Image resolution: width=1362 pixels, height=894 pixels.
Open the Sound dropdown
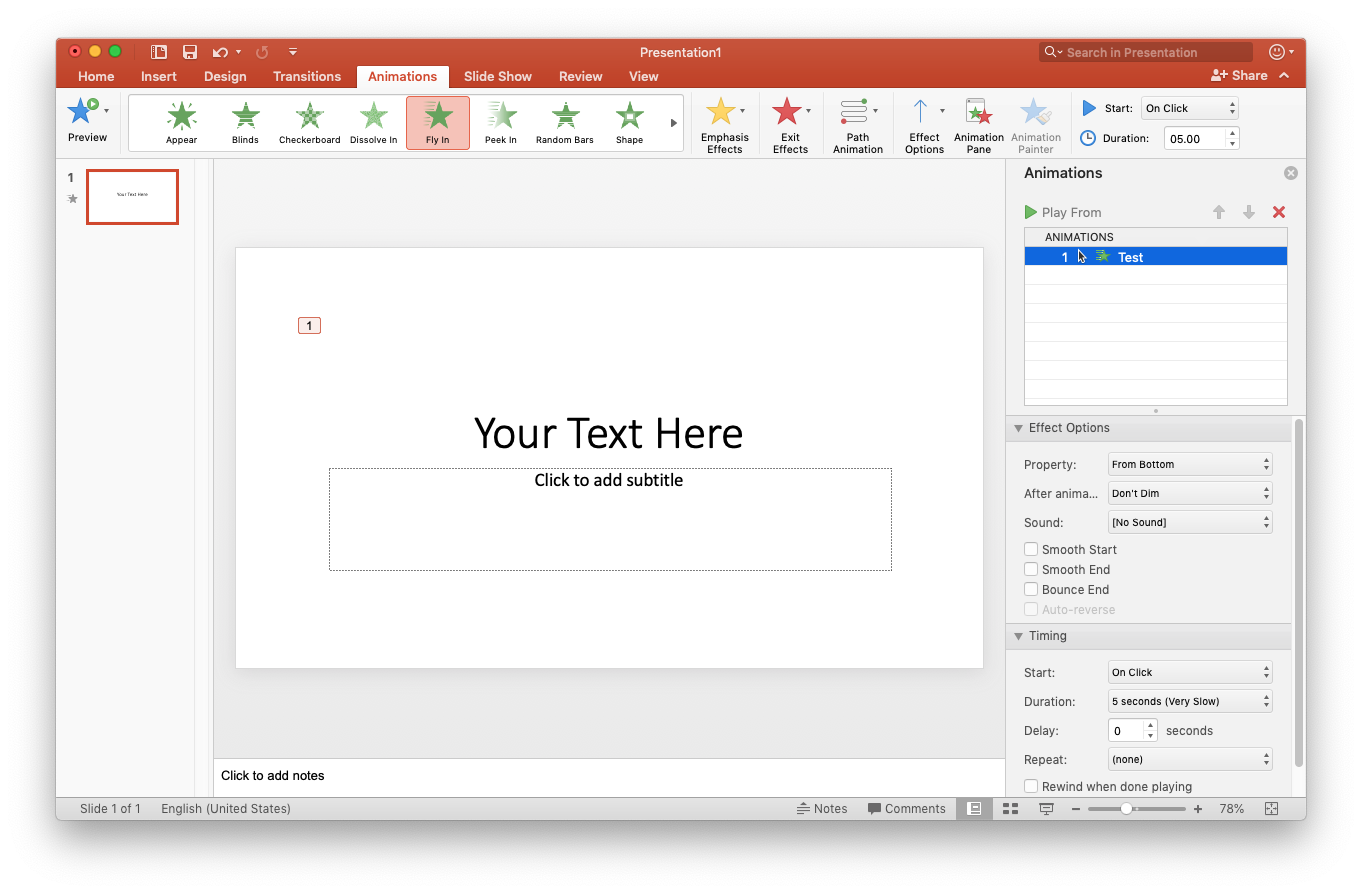(x=1190, y=522)
